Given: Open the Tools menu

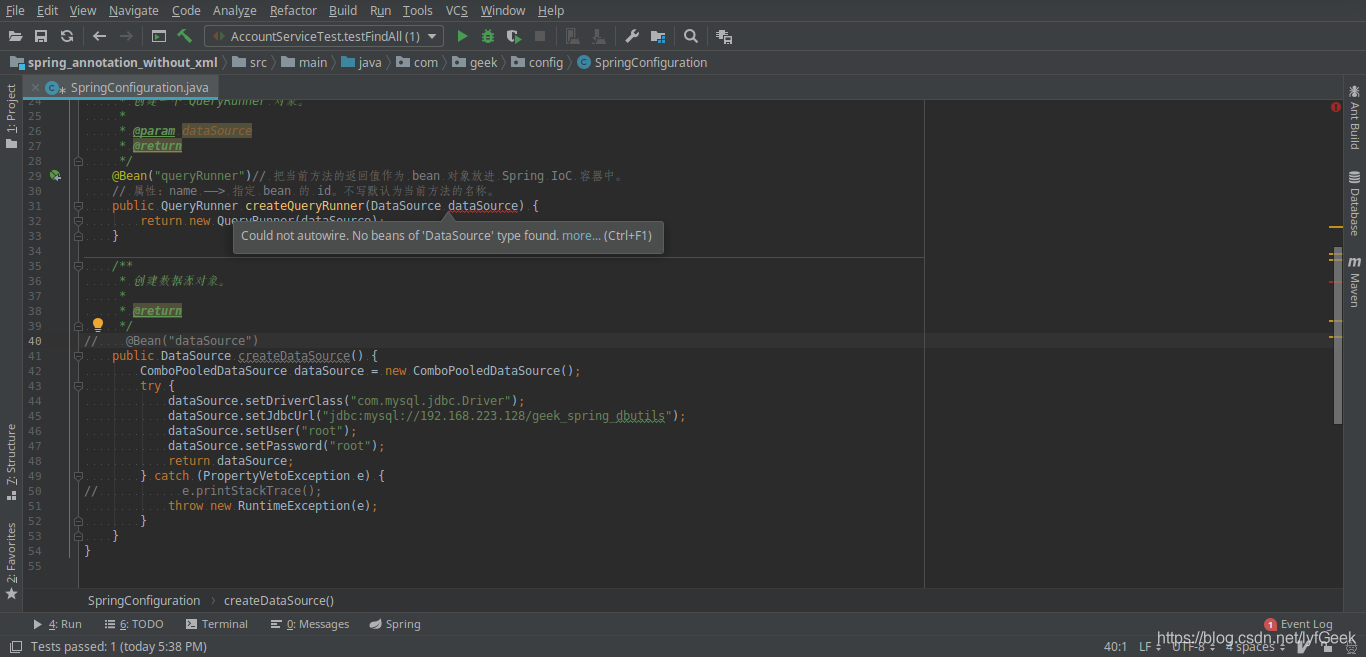Looking at the screenshot, I should [418, 10].
